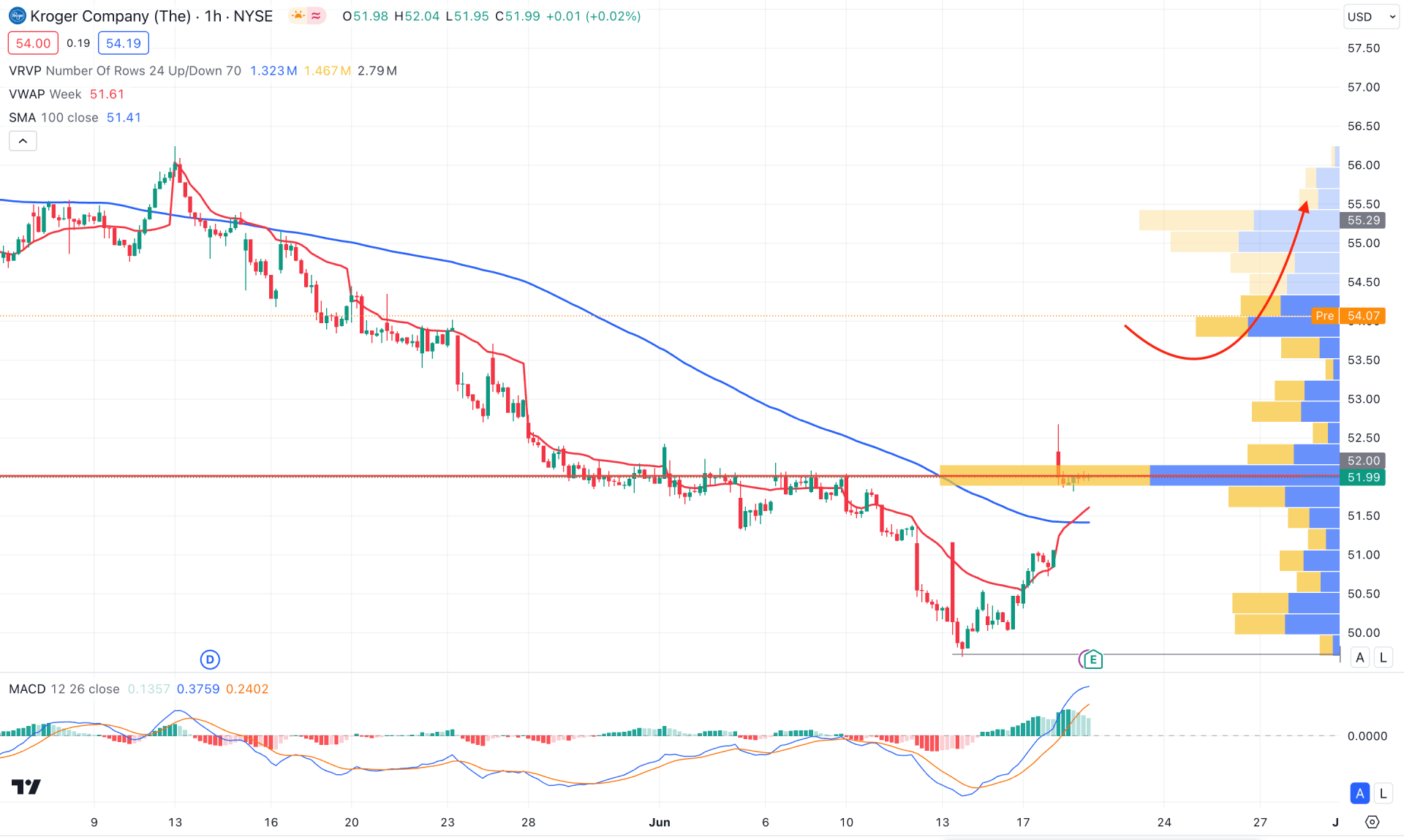
Task: Click the 54.19 buy price button
Action: coord(123,43)
